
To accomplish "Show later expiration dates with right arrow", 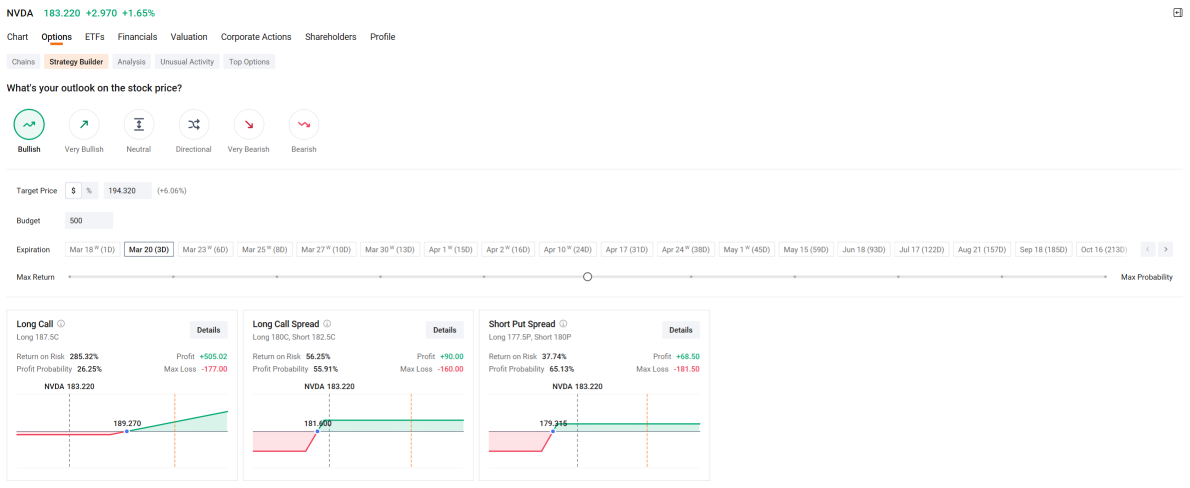I will (1166, 249).
